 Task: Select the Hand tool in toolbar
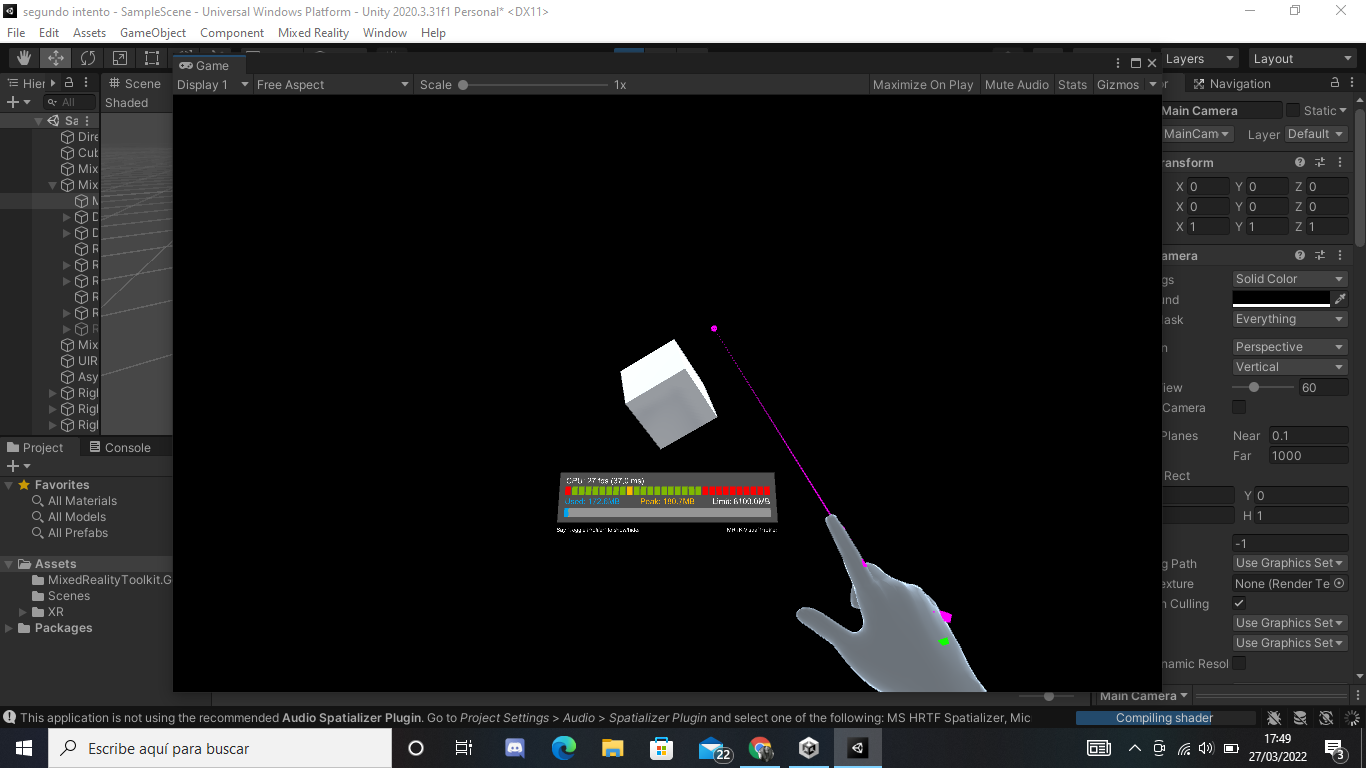pyautogui.click(x=24, y=58)
